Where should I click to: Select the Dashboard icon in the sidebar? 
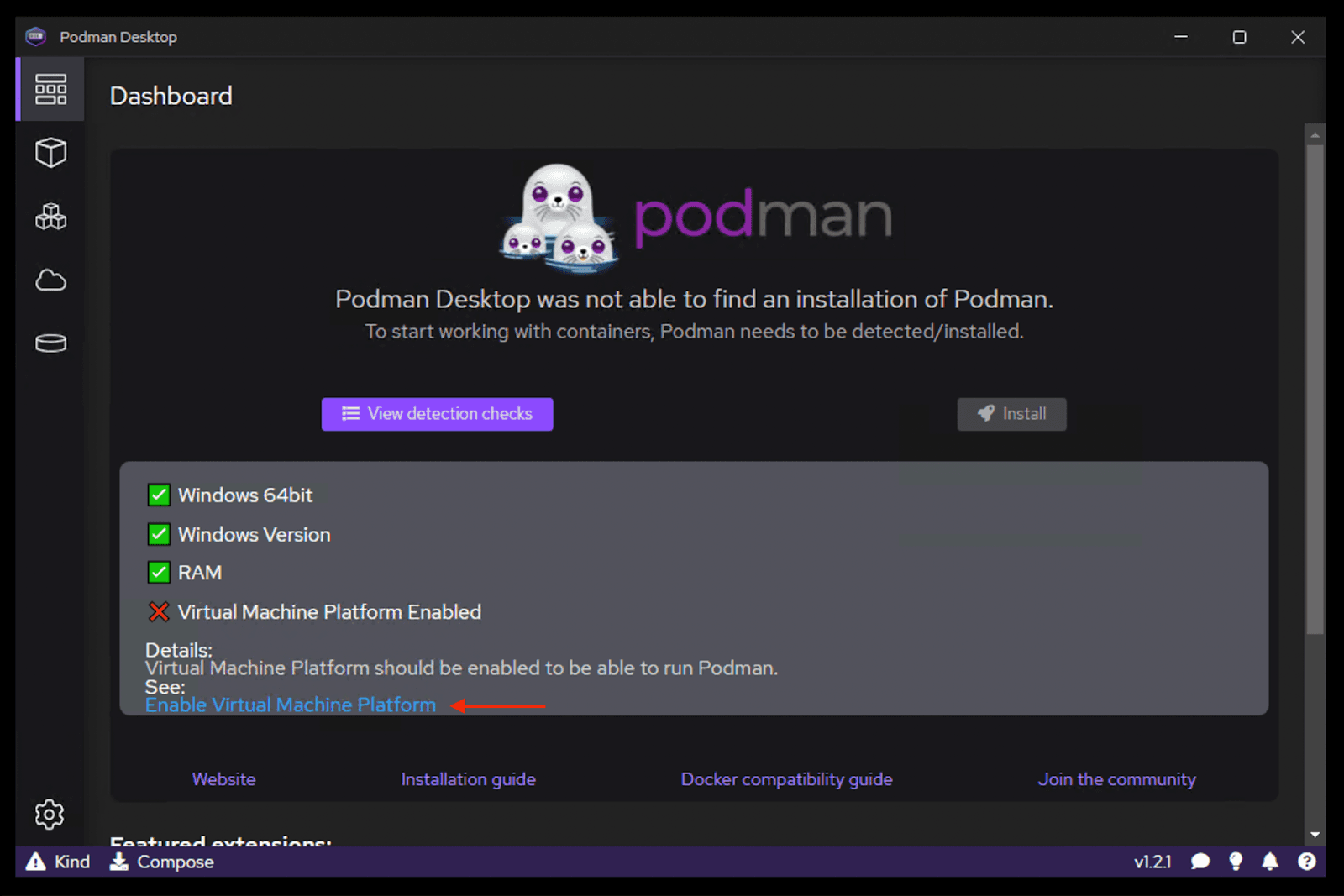pos(50,89)
